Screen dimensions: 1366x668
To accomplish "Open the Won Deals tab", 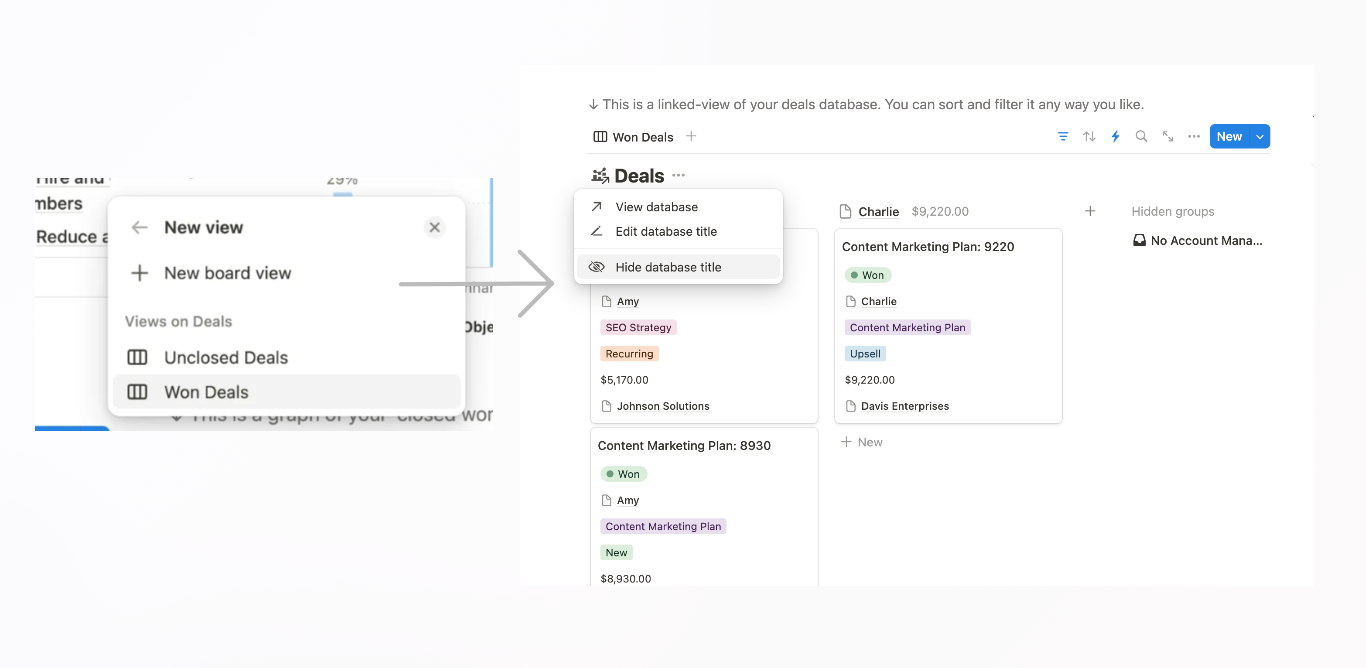I will point(633,137).
